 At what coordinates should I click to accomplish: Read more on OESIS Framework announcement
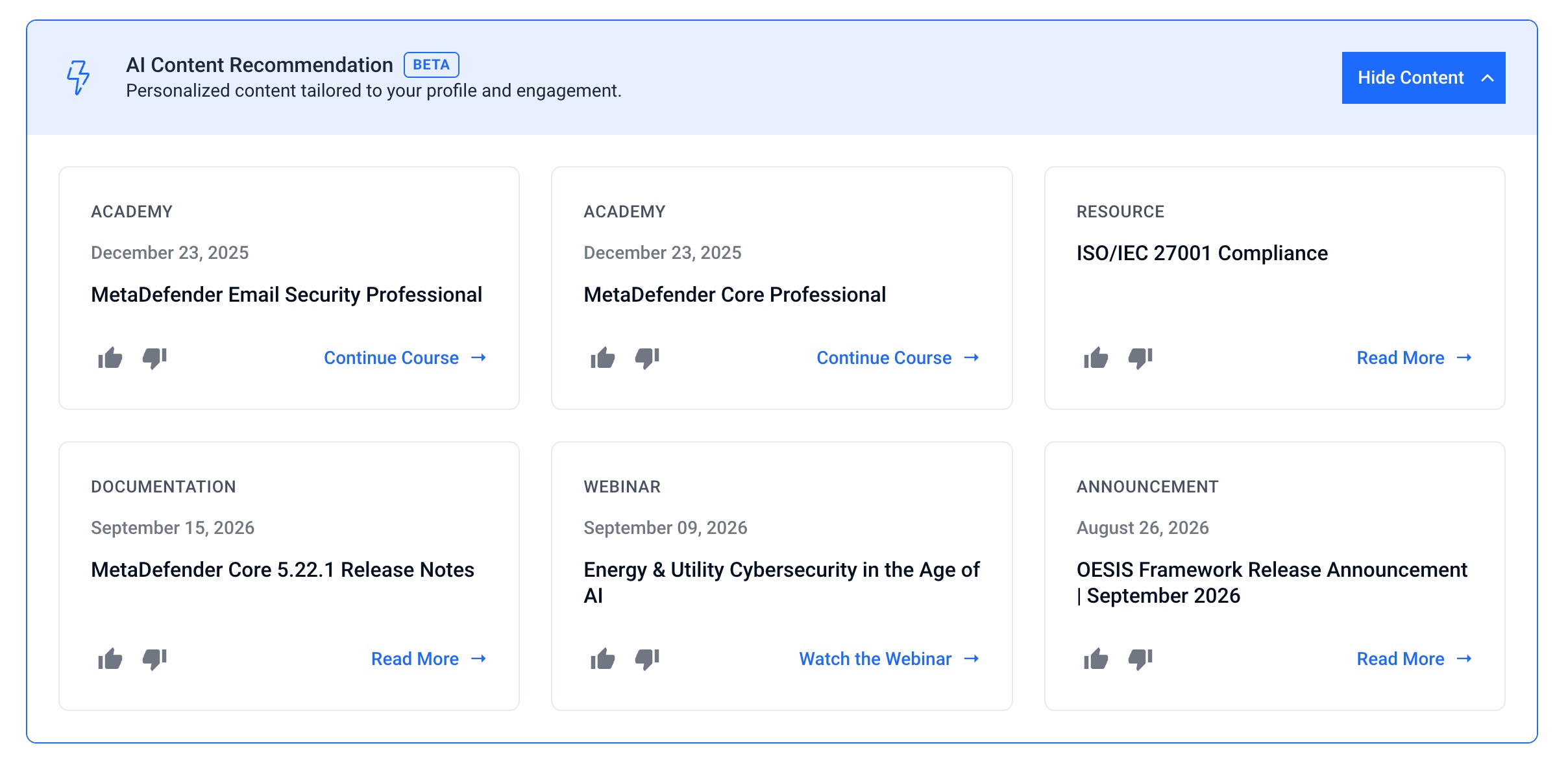coord(1414,659)
